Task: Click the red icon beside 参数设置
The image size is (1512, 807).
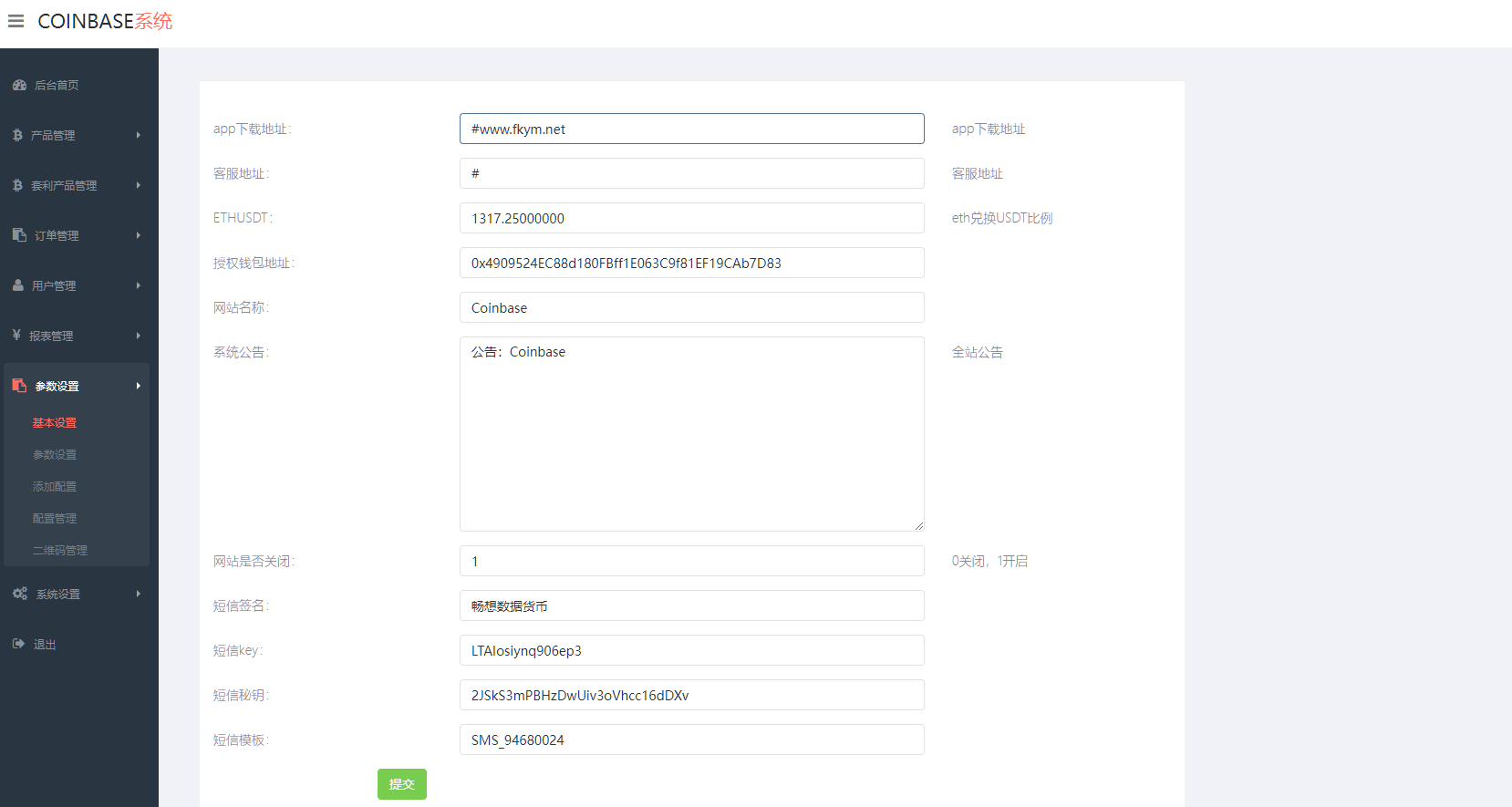Action: pyautogui.click(x=19, y=386)
